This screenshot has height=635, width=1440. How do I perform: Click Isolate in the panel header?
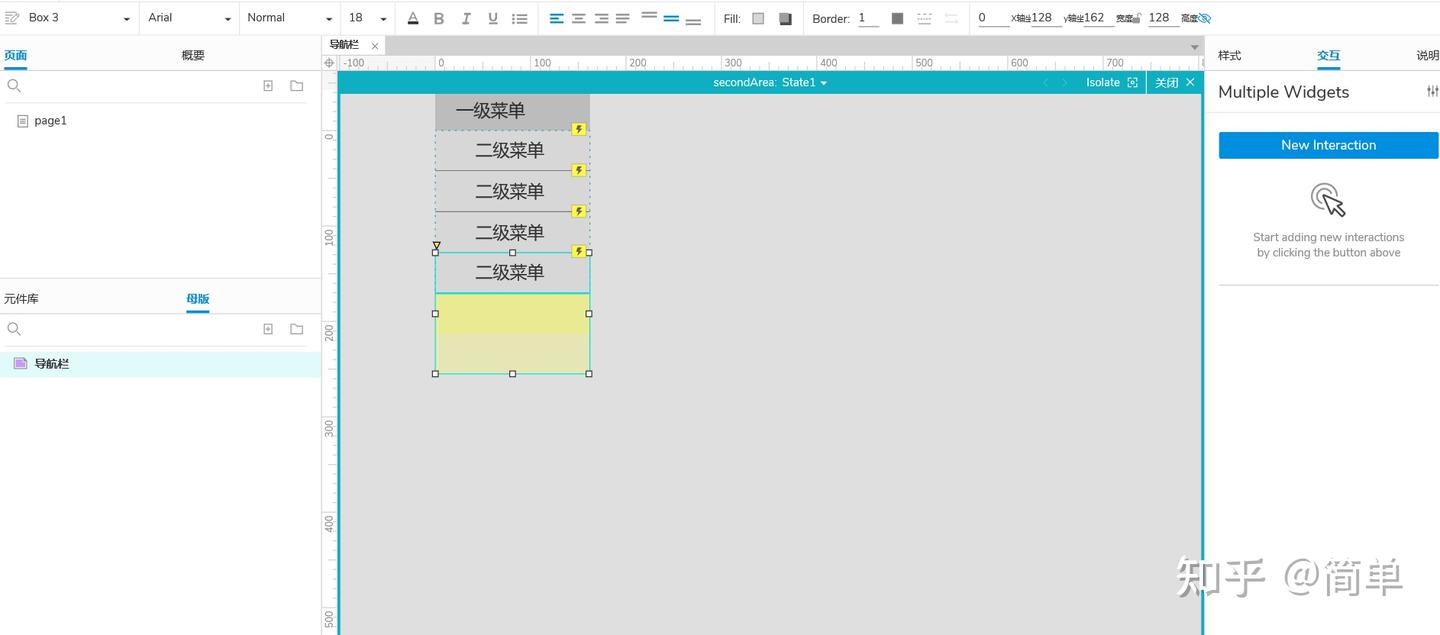1103,82
